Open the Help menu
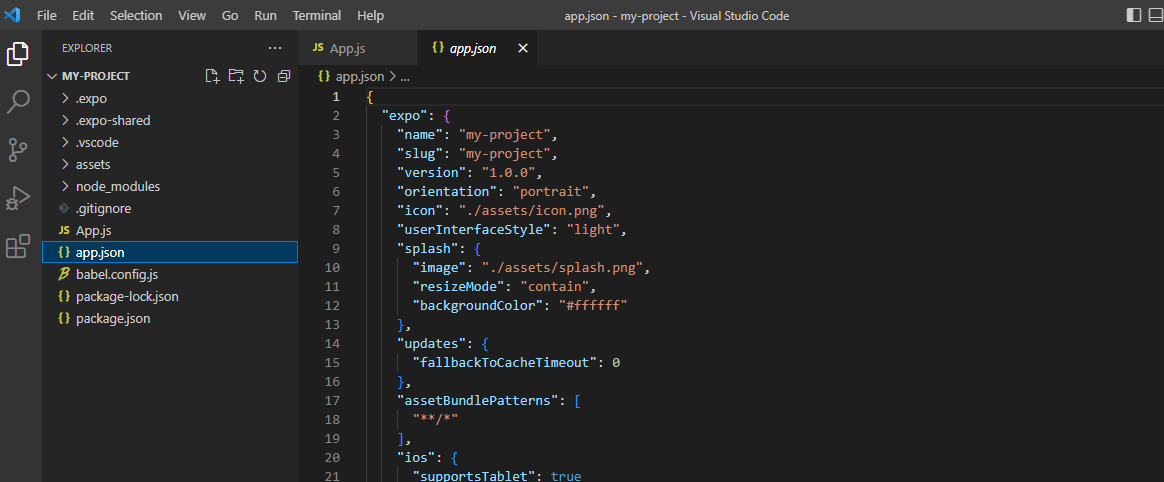Viewport: 1164px width, 482px height. (x=370, y=15)
